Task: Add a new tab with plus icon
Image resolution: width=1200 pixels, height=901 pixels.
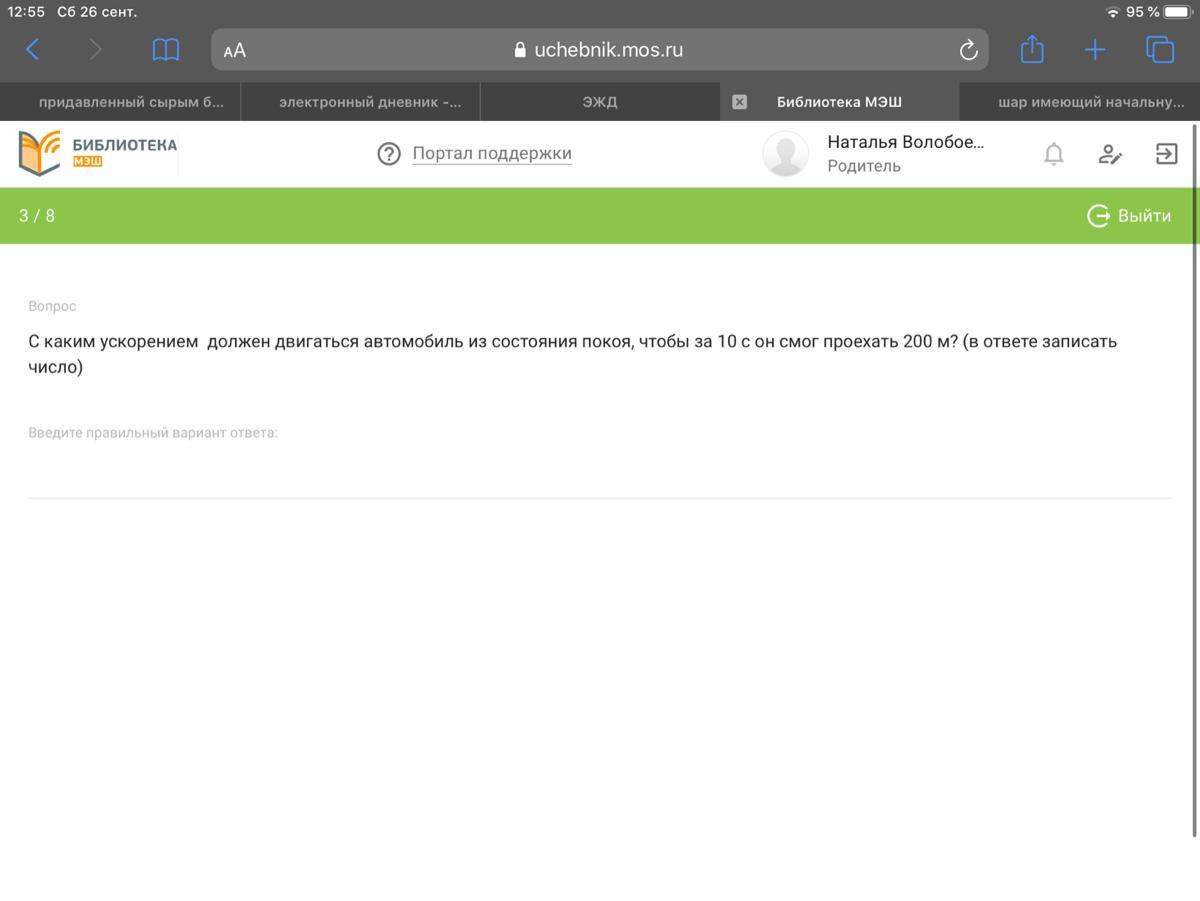Action: [1095, 50]
